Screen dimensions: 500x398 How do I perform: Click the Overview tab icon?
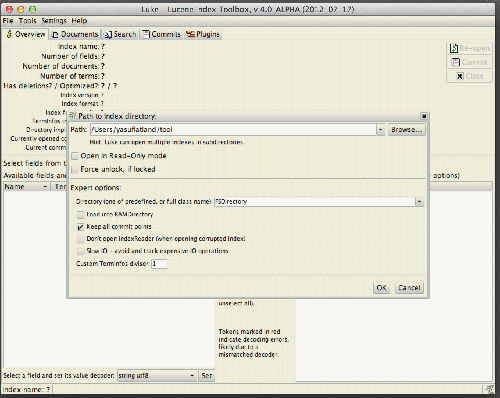(x=9, y=34)
